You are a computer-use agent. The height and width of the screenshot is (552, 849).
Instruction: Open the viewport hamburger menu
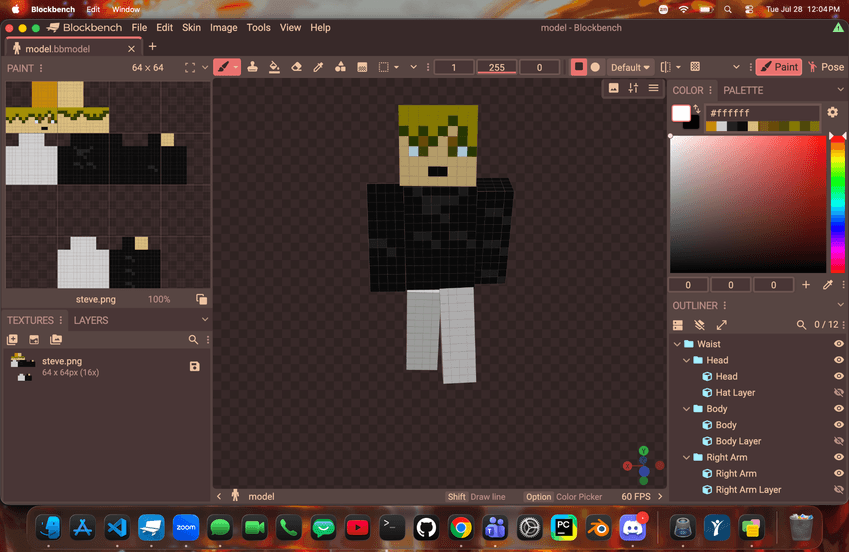pos(654,88)
